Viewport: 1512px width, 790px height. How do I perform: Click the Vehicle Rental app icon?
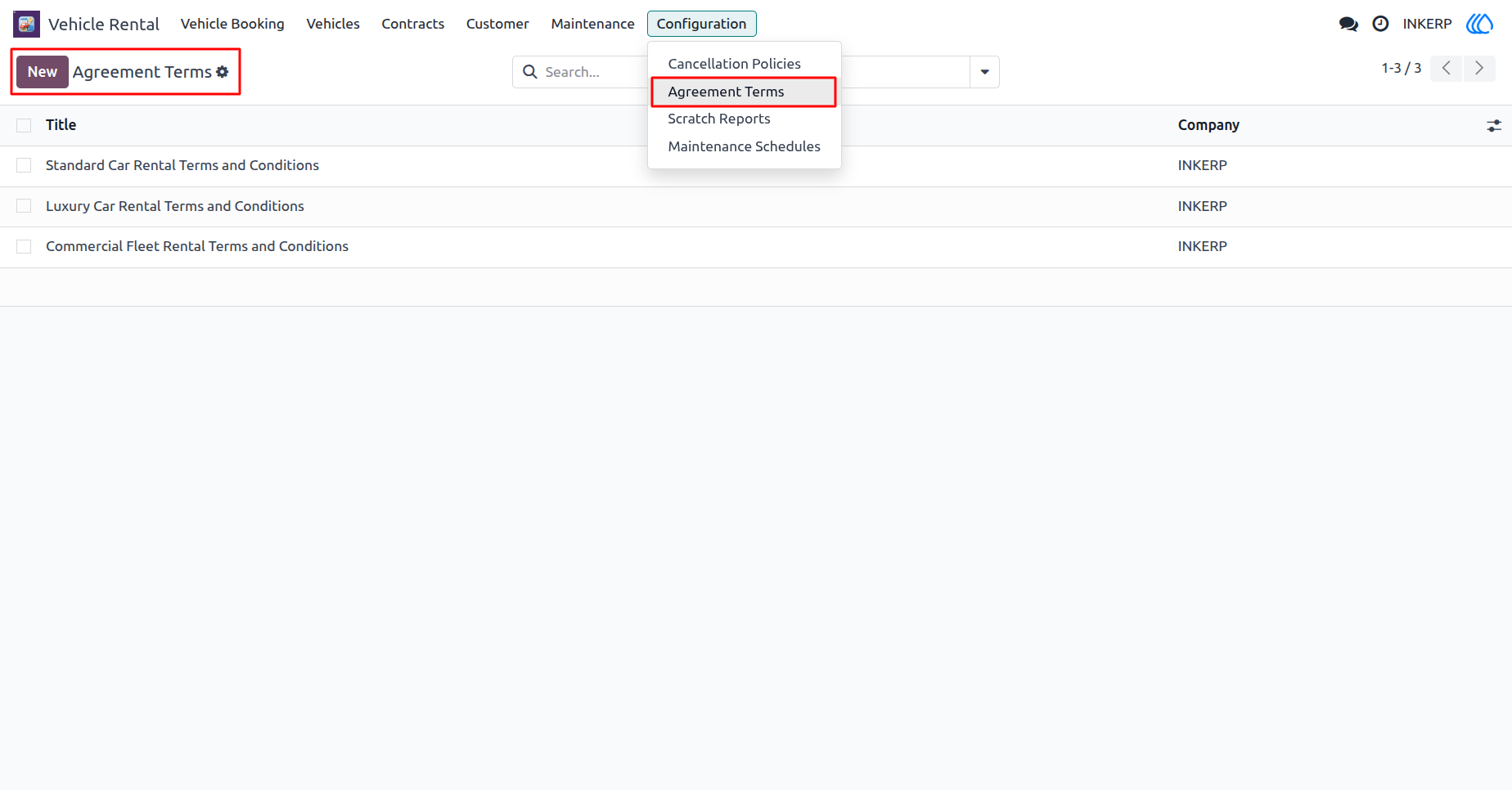(26, 24)
